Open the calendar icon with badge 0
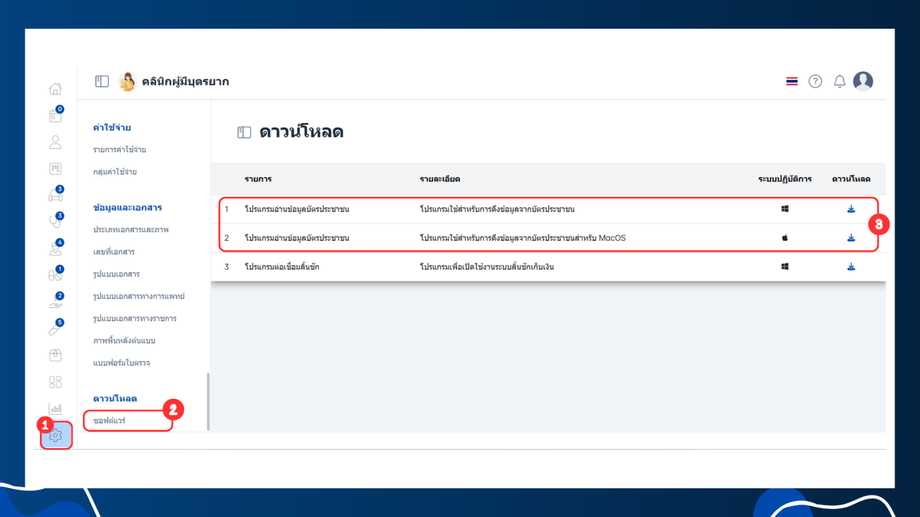The height and width of the screenshot is (517, 920). (x=55, y=116)
